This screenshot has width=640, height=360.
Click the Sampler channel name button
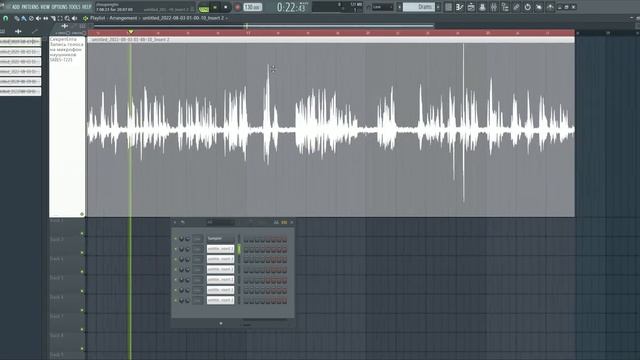[x=220, y=239]
